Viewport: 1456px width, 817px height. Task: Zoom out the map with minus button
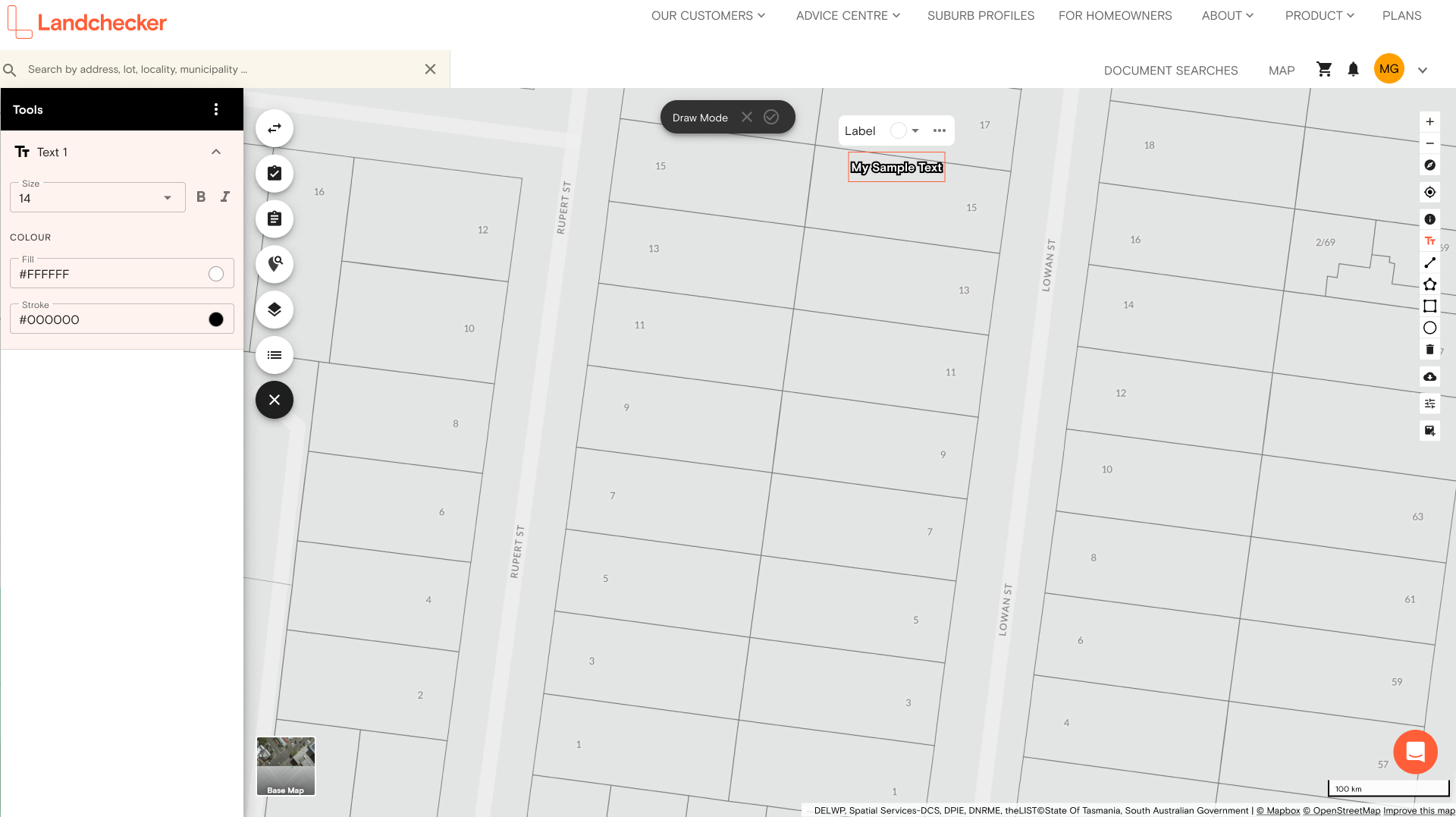(1429, 143)
